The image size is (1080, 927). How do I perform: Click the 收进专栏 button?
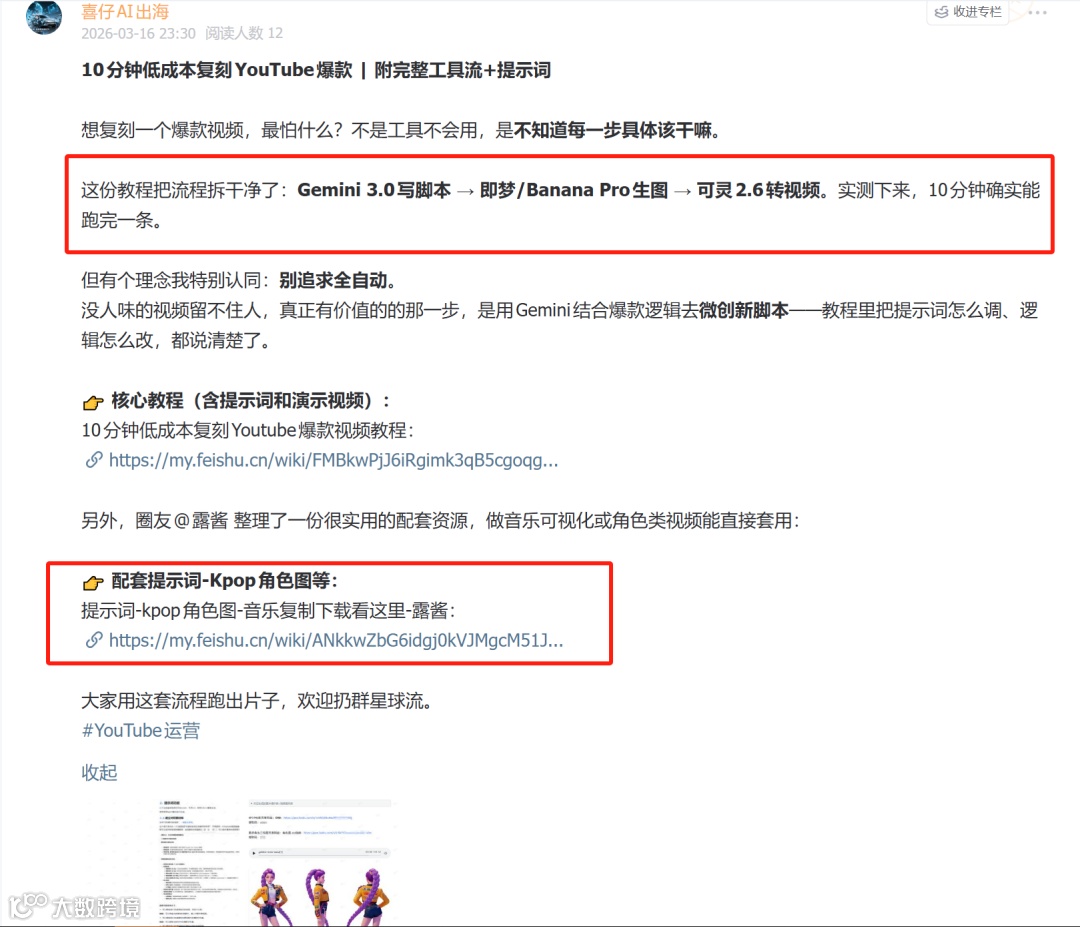click(968, 12)
